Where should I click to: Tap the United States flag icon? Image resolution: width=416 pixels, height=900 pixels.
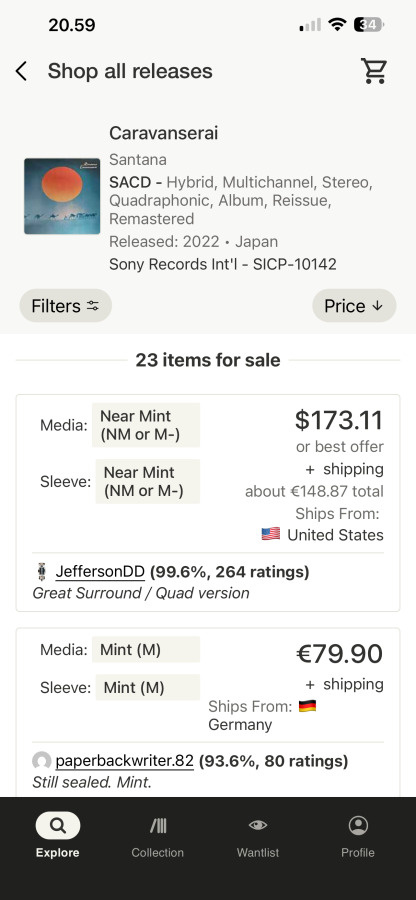(271, 534)
